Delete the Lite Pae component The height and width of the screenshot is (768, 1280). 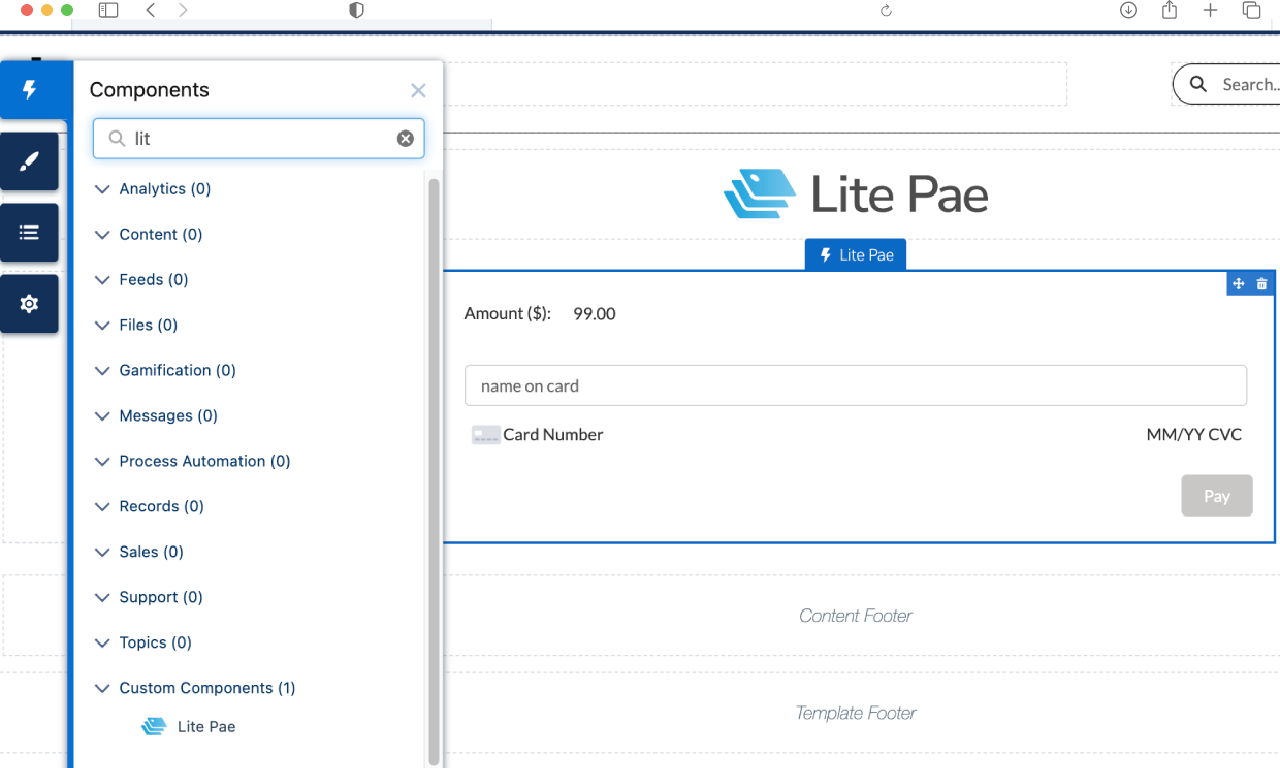tap(1262, 284)
